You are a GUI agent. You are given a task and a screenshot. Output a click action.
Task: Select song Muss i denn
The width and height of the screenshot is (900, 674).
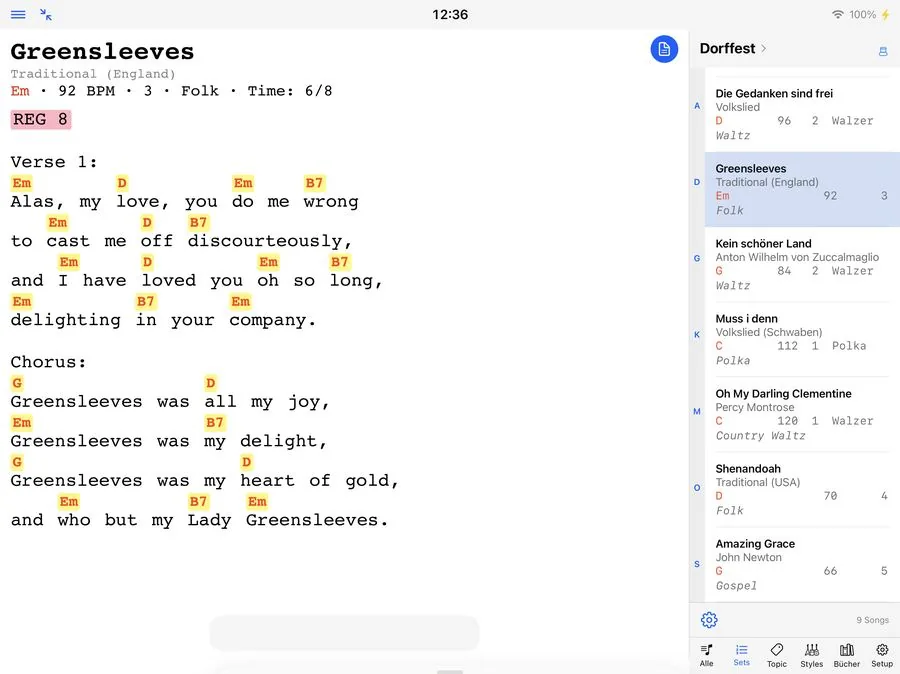click(x=802, y=339)
